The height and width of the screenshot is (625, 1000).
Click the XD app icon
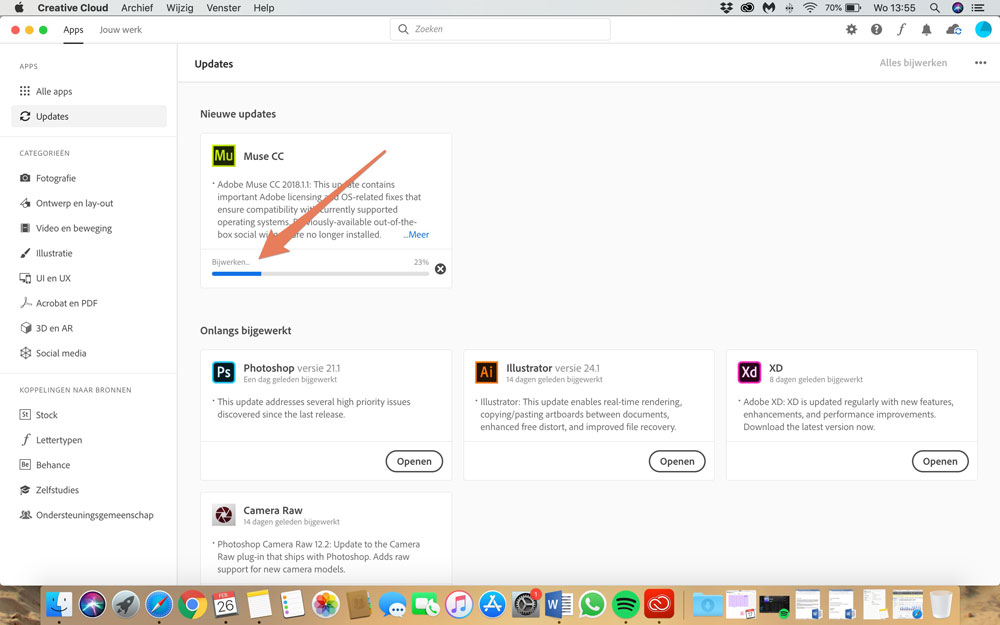click(749, 372)
